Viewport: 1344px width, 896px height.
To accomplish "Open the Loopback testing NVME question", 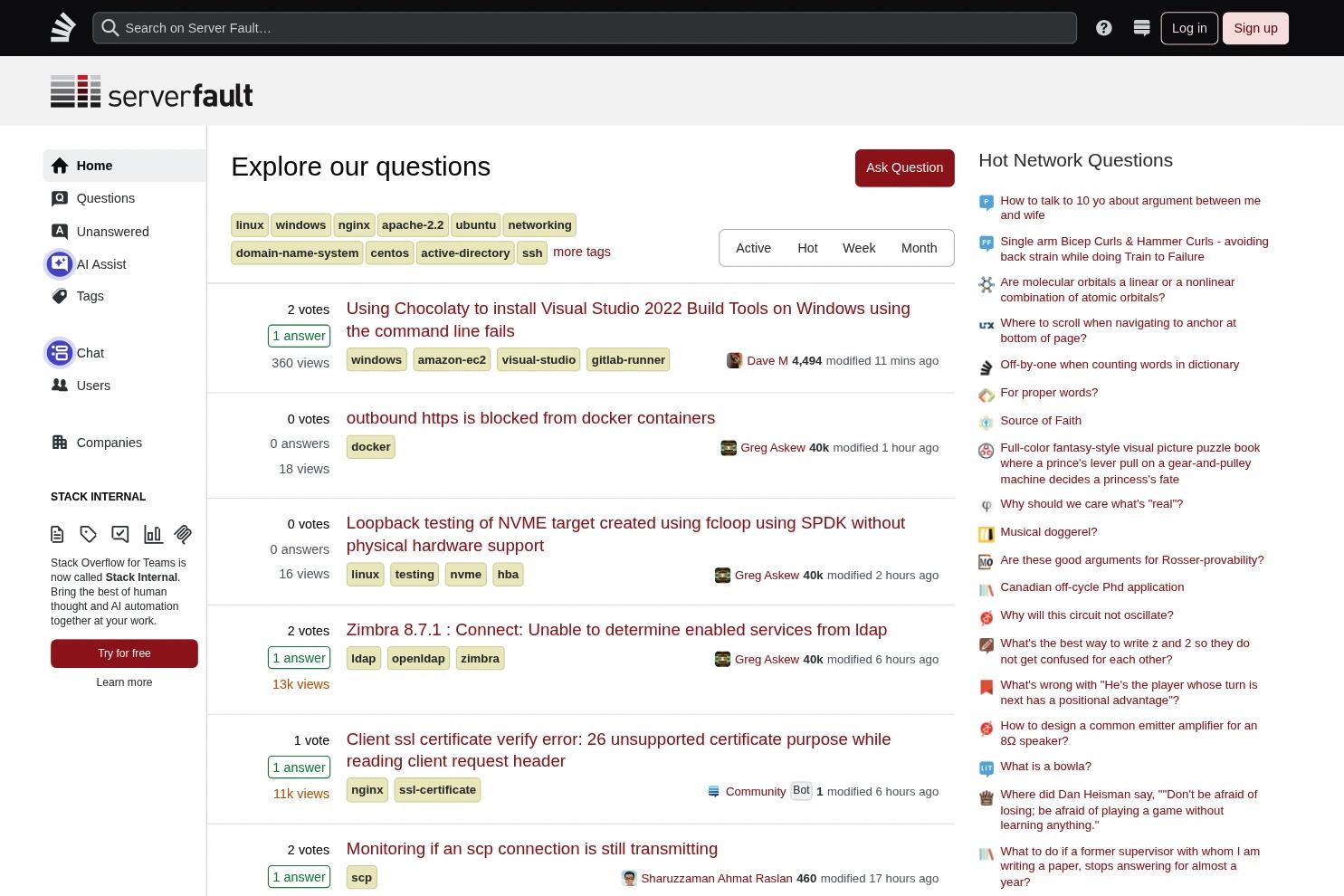I will [625, 534].
